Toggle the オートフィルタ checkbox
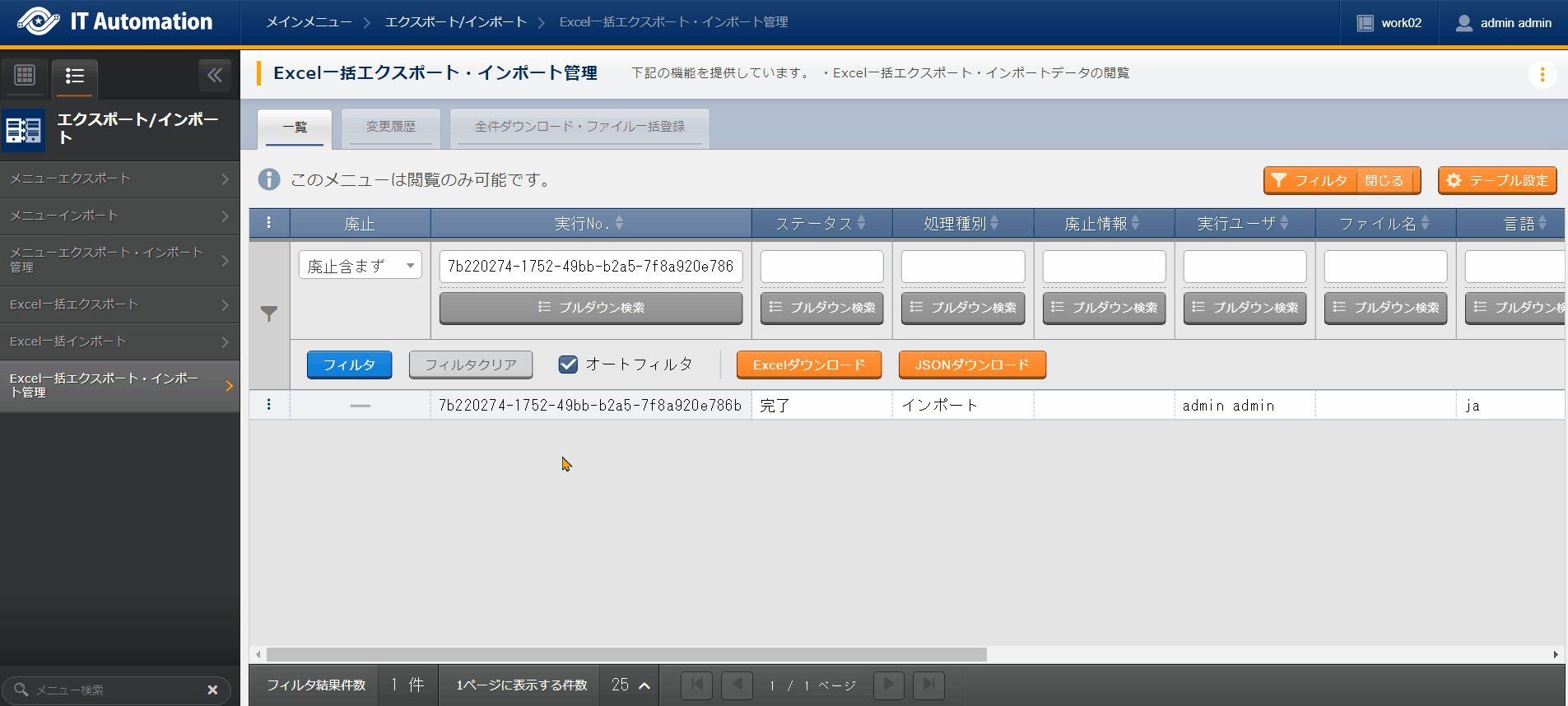 click(x=568, y=365)
